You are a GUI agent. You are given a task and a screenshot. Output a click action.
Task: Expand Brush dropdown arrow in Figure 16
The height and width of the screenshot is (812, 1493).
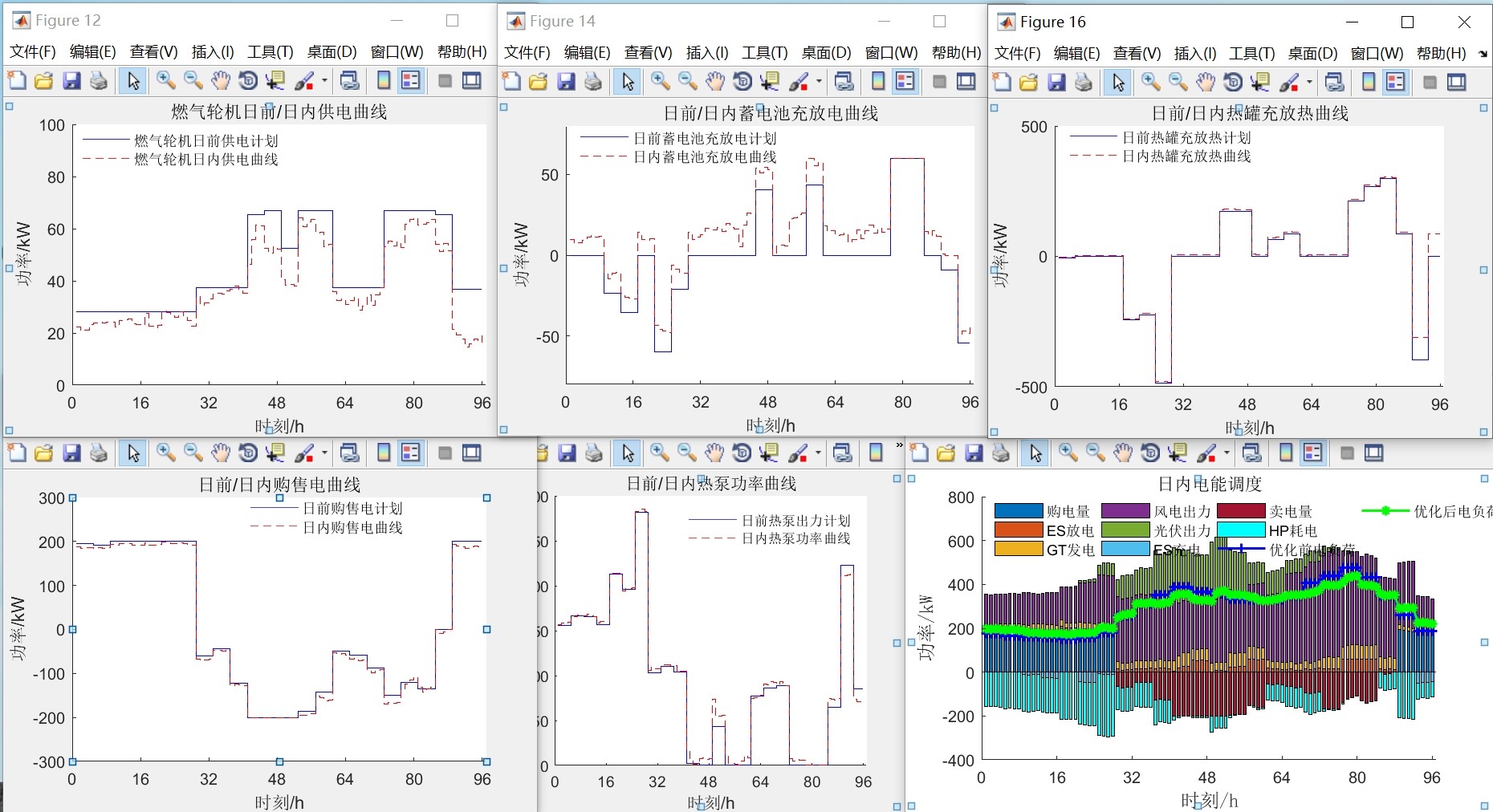pyautogui.click(x=1308, y=82)
